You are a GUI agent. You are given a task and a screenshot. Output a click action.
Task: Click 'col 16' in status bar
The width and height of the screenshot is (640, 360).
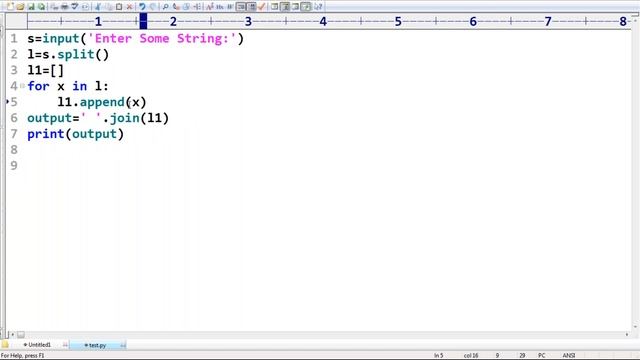[x=471, y=356]
